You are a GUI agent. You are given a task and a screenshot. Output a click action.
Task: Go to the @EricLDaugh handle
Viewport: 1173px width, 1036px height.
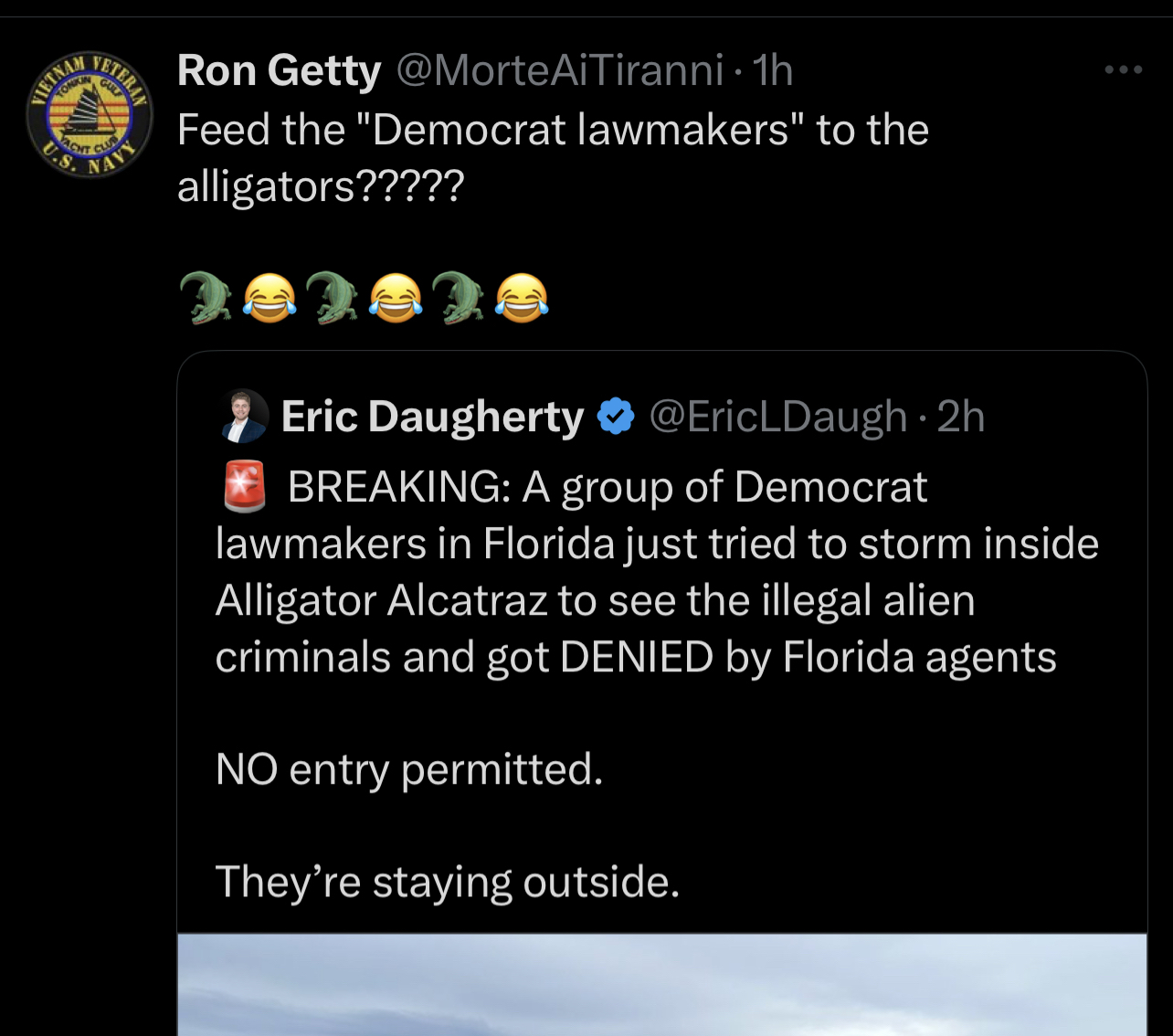777,417
